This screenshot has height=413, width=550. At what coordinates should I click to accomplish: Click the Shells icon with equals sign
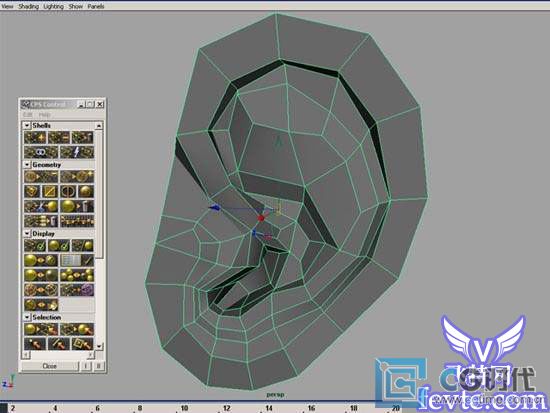59,137
